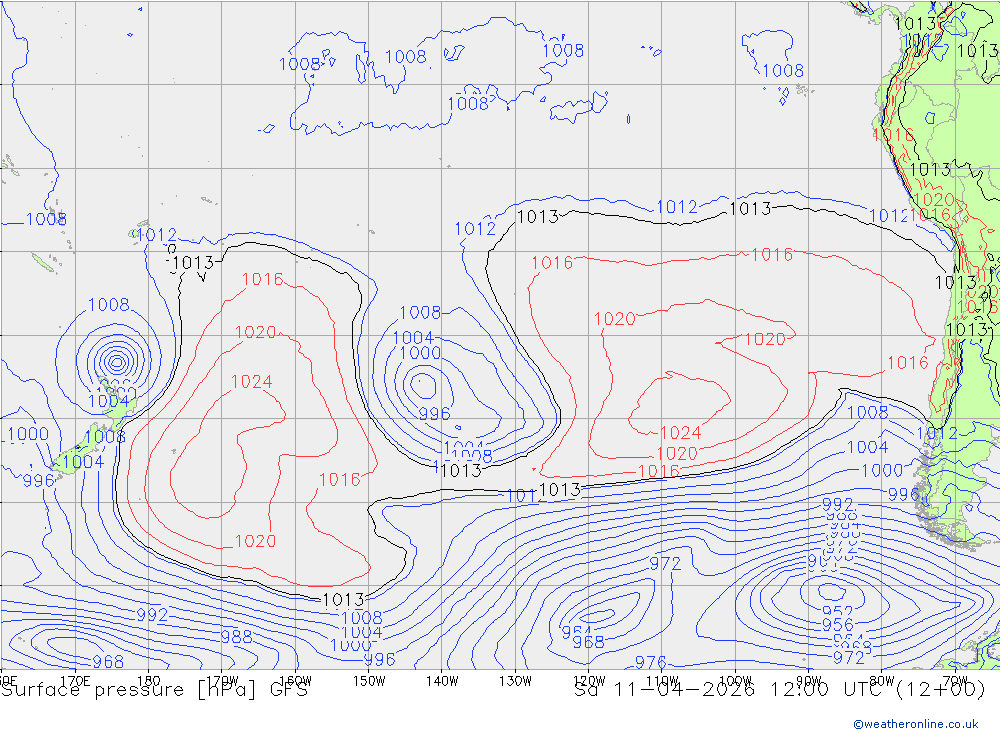Image resolution: width=1000 pixels, height=733 pixels.
Task: Click the 110W longitude axis label
Action: [x=662, y=681]
